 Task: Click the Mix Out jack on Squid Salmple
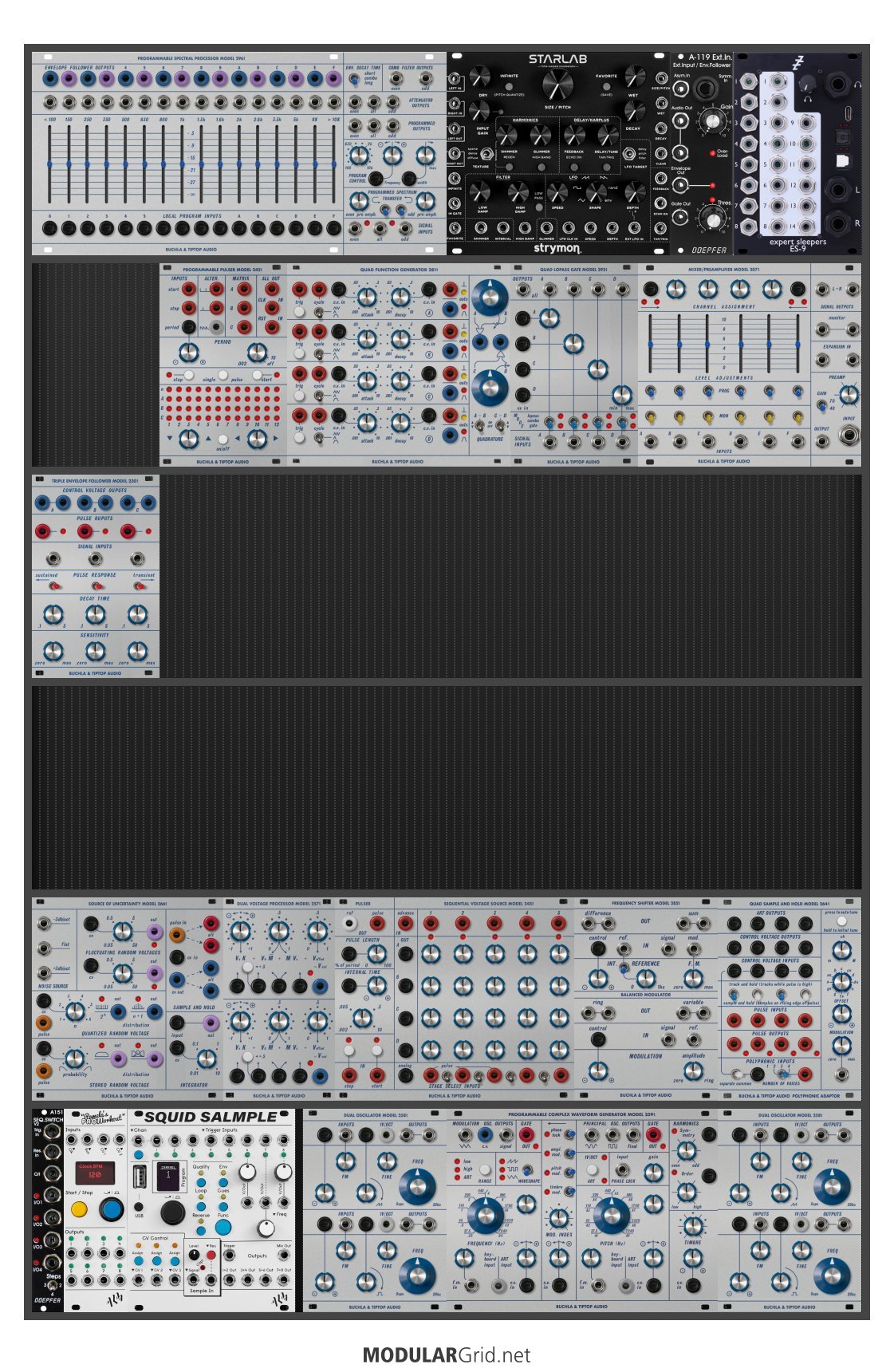(283, 1256)
